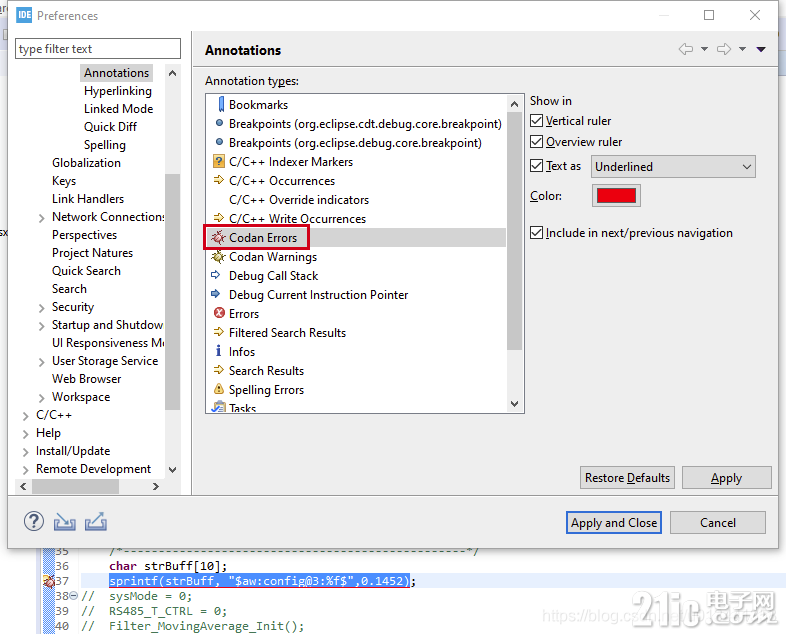Expand the Help preferences node
This screenshot has width=786, height=634.
(26, 435)
